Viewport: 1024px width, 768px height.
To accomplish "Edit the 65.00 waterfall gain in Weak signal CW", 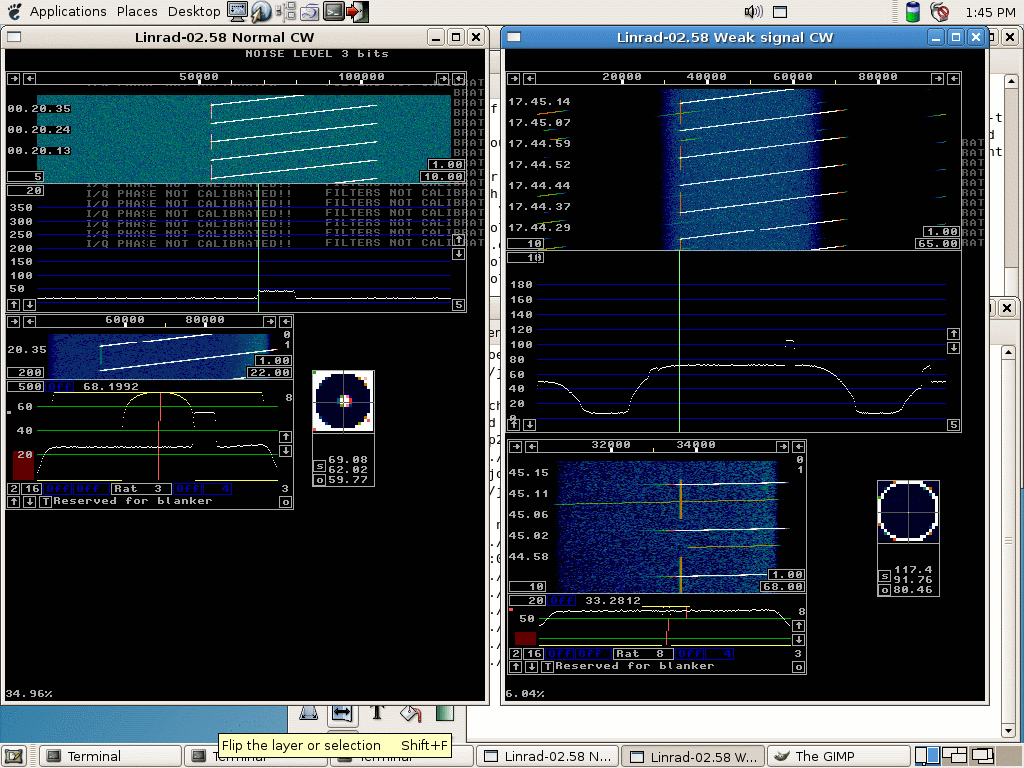I will click(x=937, y=244).
